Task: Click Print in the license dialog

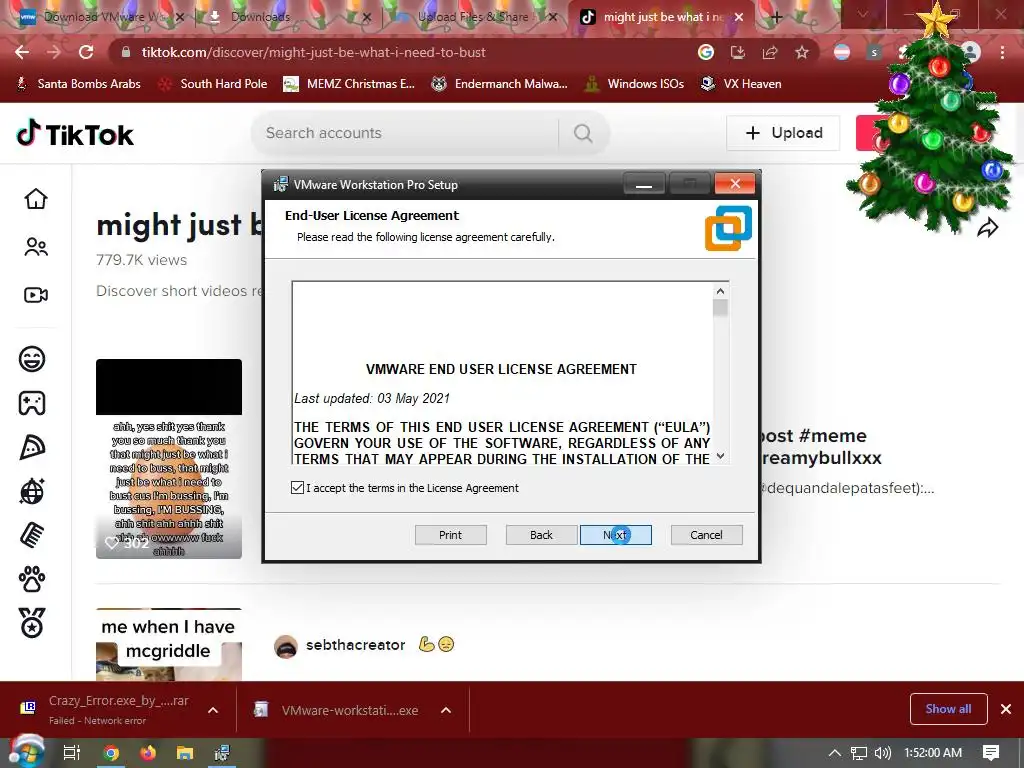Action: pyautogui.click(x=451, y=535)
